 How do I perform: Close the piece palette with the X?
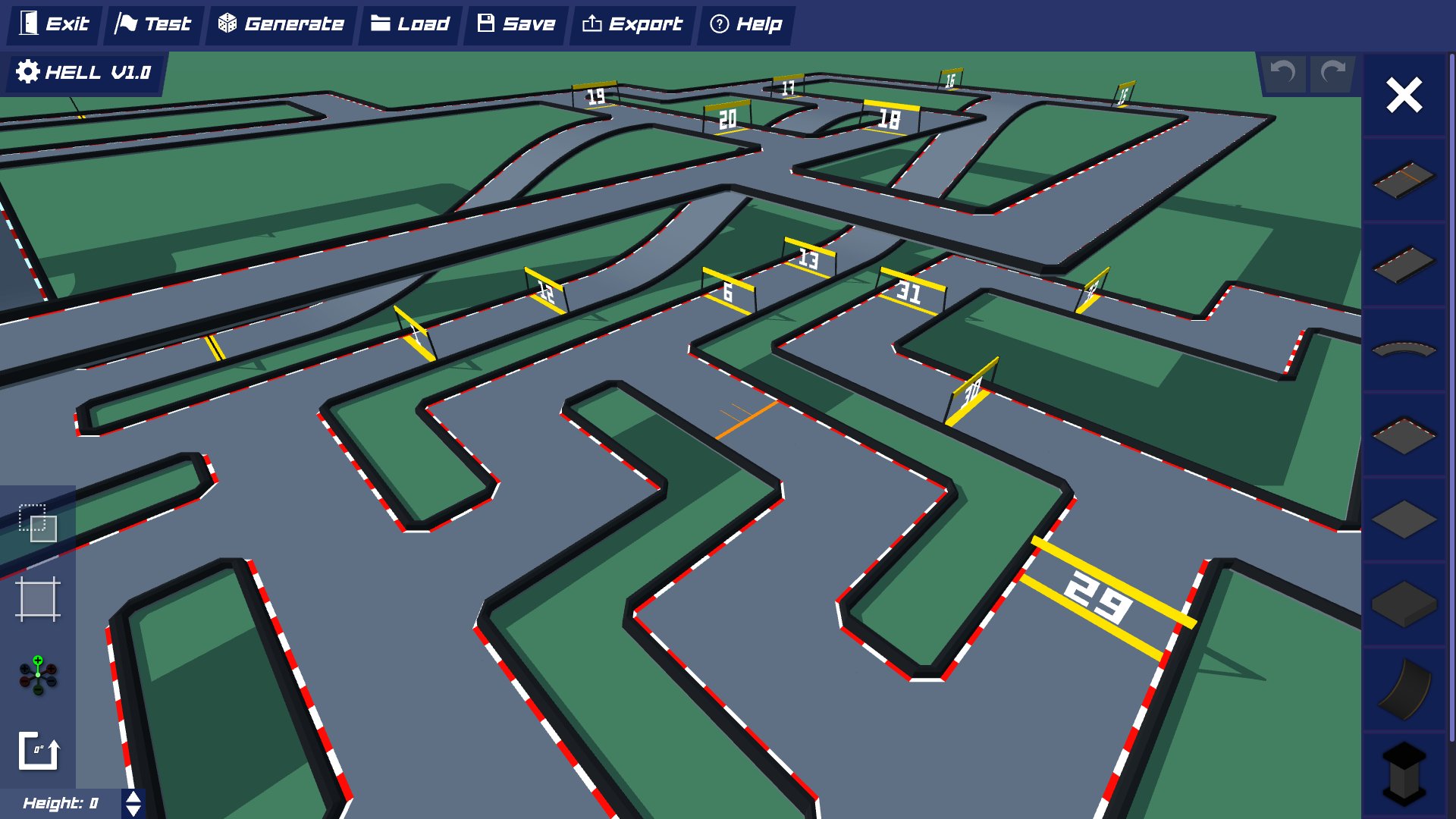pyautogui.click(x=1404, y=96)
